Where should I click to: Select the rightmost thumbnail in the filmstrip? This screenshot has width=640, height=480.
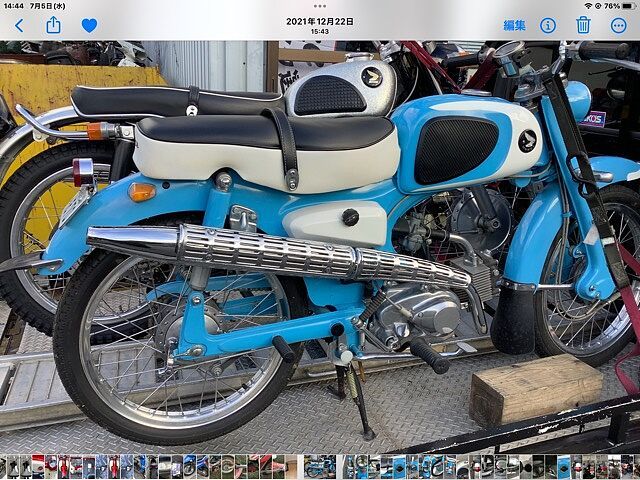[634, 467]
